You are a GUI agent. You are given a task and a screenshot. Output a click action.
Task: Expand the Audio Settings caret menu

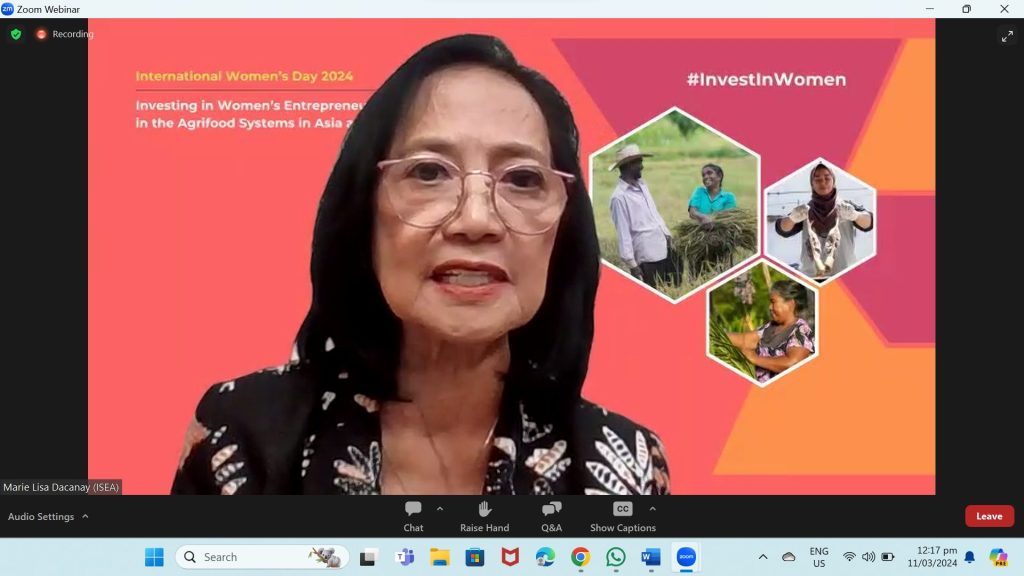[85, 516]
